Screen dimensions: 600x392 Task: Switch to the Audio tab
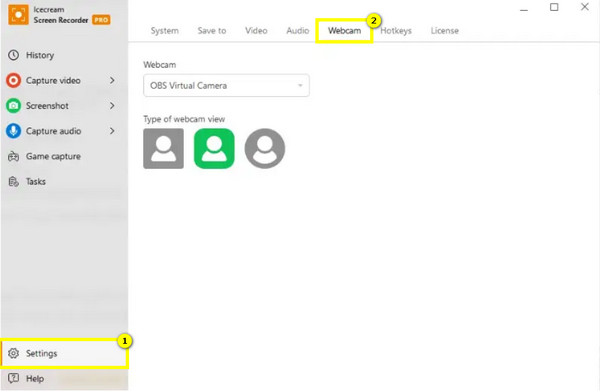click(298, 31)
